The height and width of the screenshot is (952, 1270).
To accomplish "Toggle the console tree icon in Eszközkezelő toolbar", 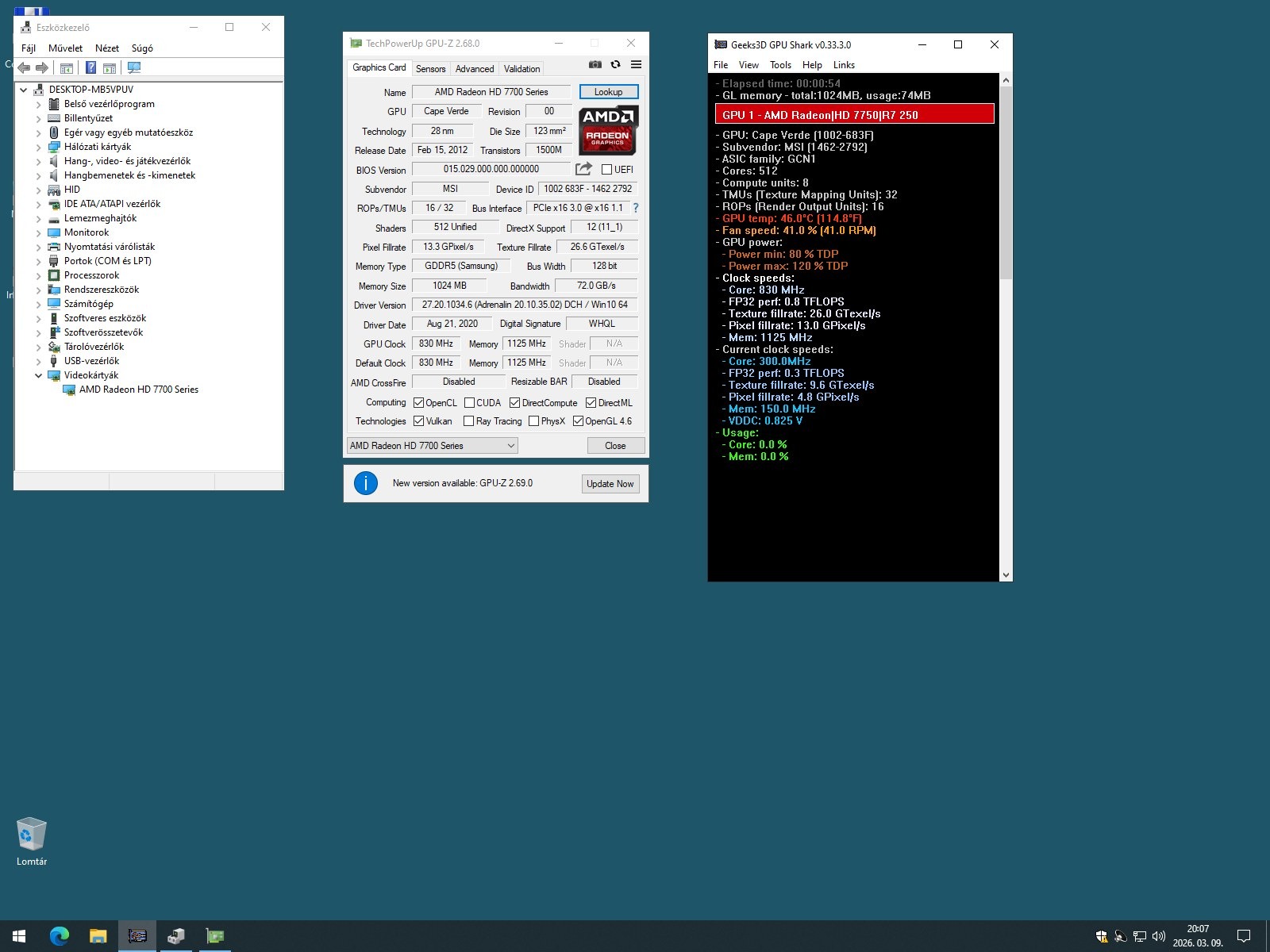I will 67,68.
